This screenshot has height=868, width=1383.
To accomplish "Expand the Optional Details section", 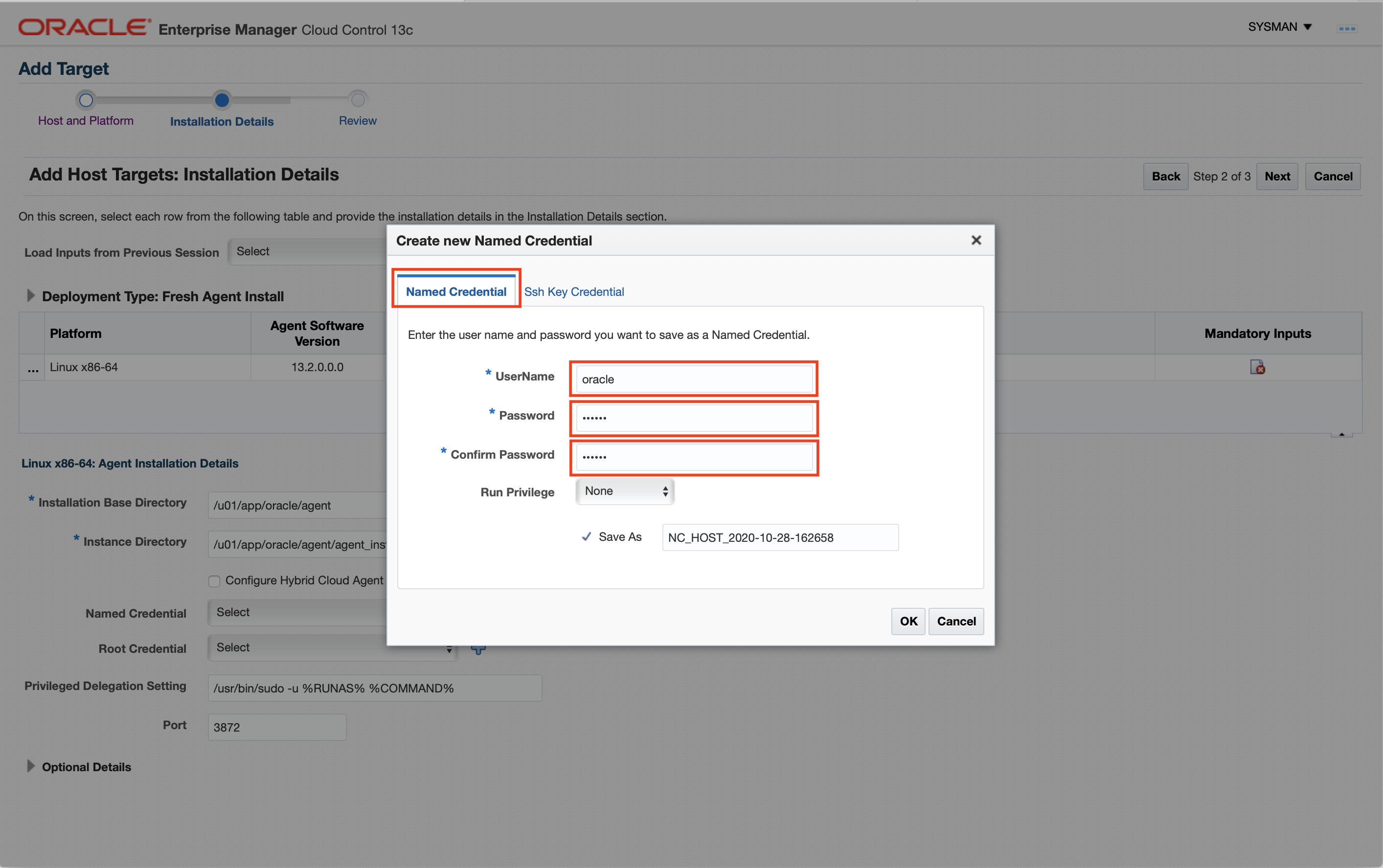I will [x=30, y=766].
